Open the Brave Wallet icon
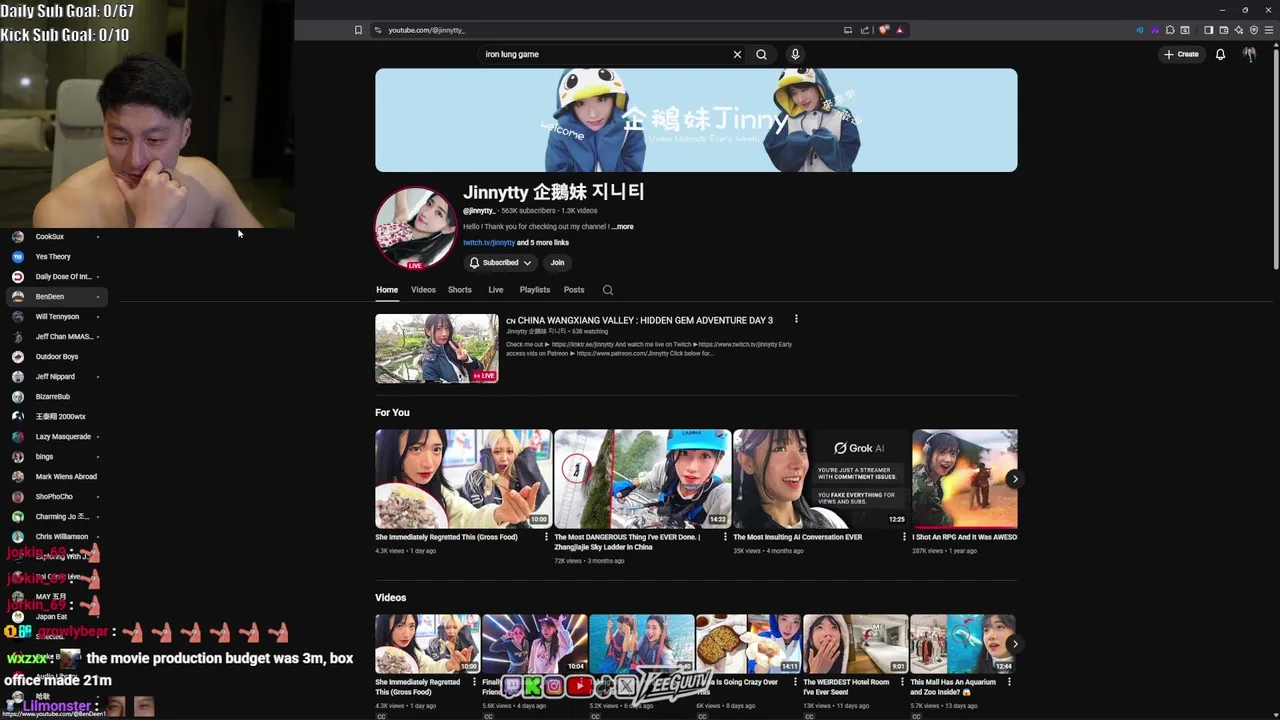Viewport: 1280px width, 720px height. (1223, 30)
